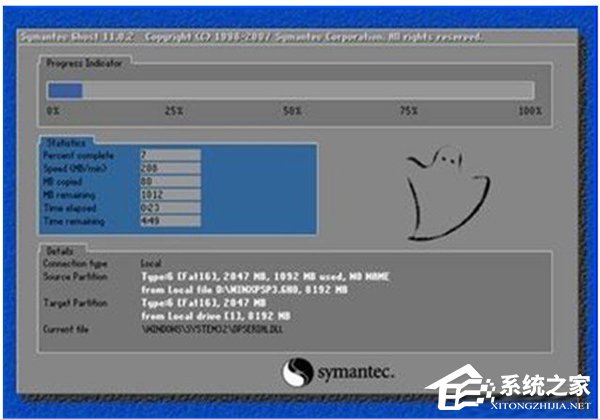The image size is (600, 419).
Task: Click the "Local" connection type value
Action: point(152,263)
